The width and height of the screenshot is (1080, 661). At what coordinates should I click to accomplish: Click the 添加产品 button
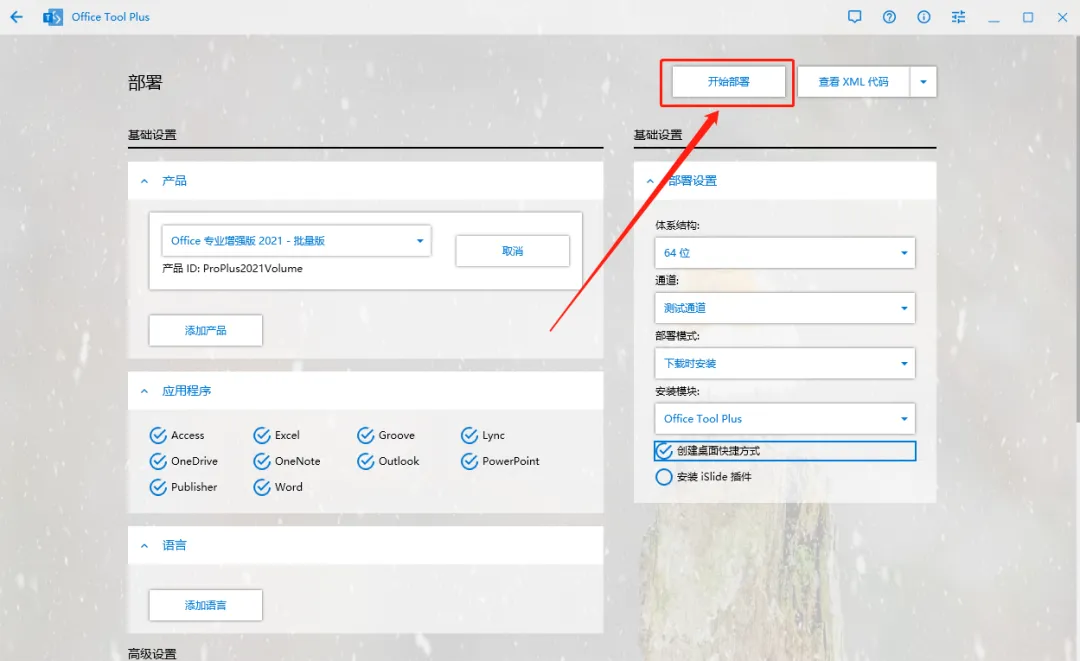[x=205, y=330]
